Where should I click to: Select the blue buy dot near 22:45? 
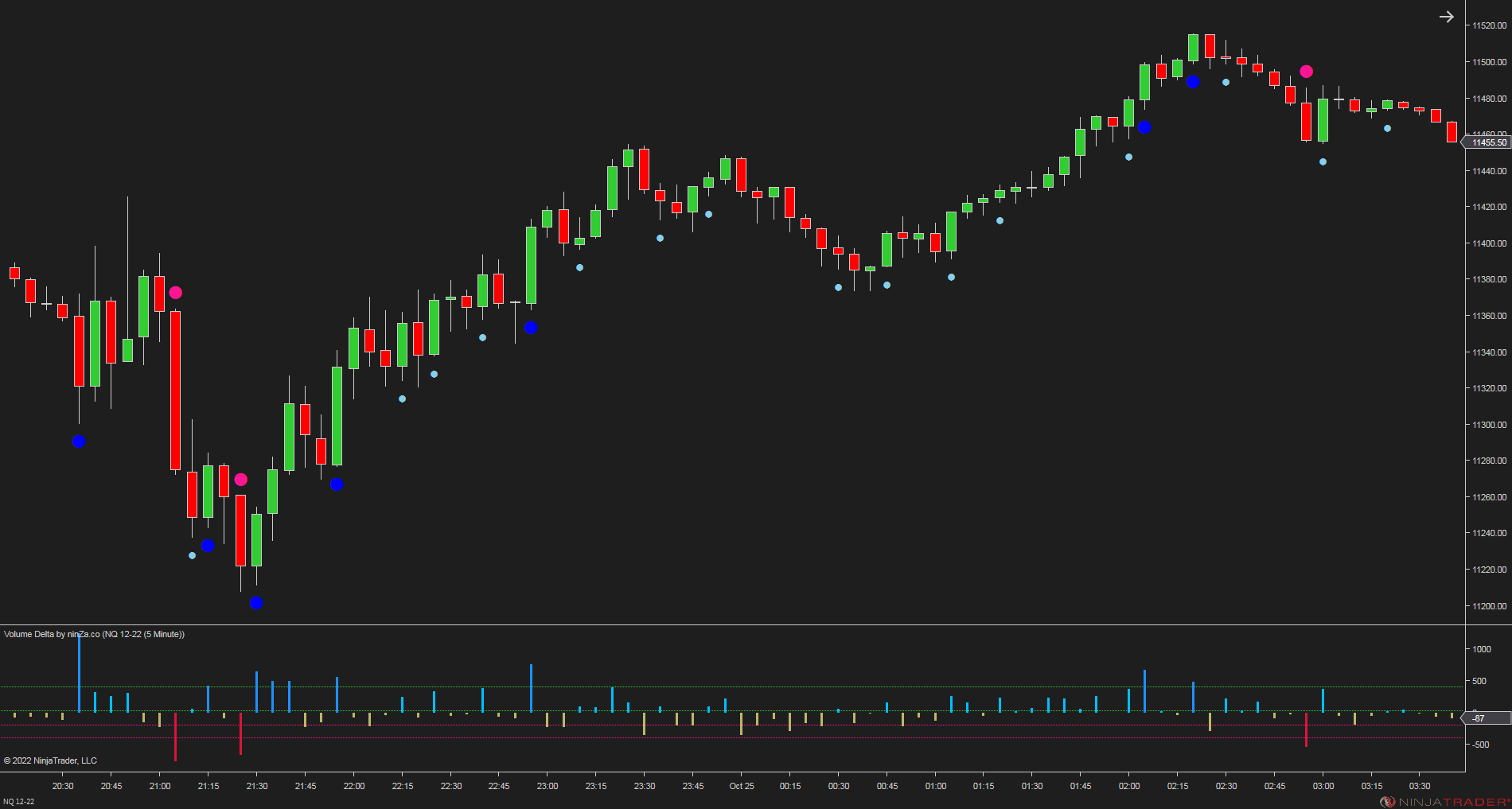(x=532, y=326)
